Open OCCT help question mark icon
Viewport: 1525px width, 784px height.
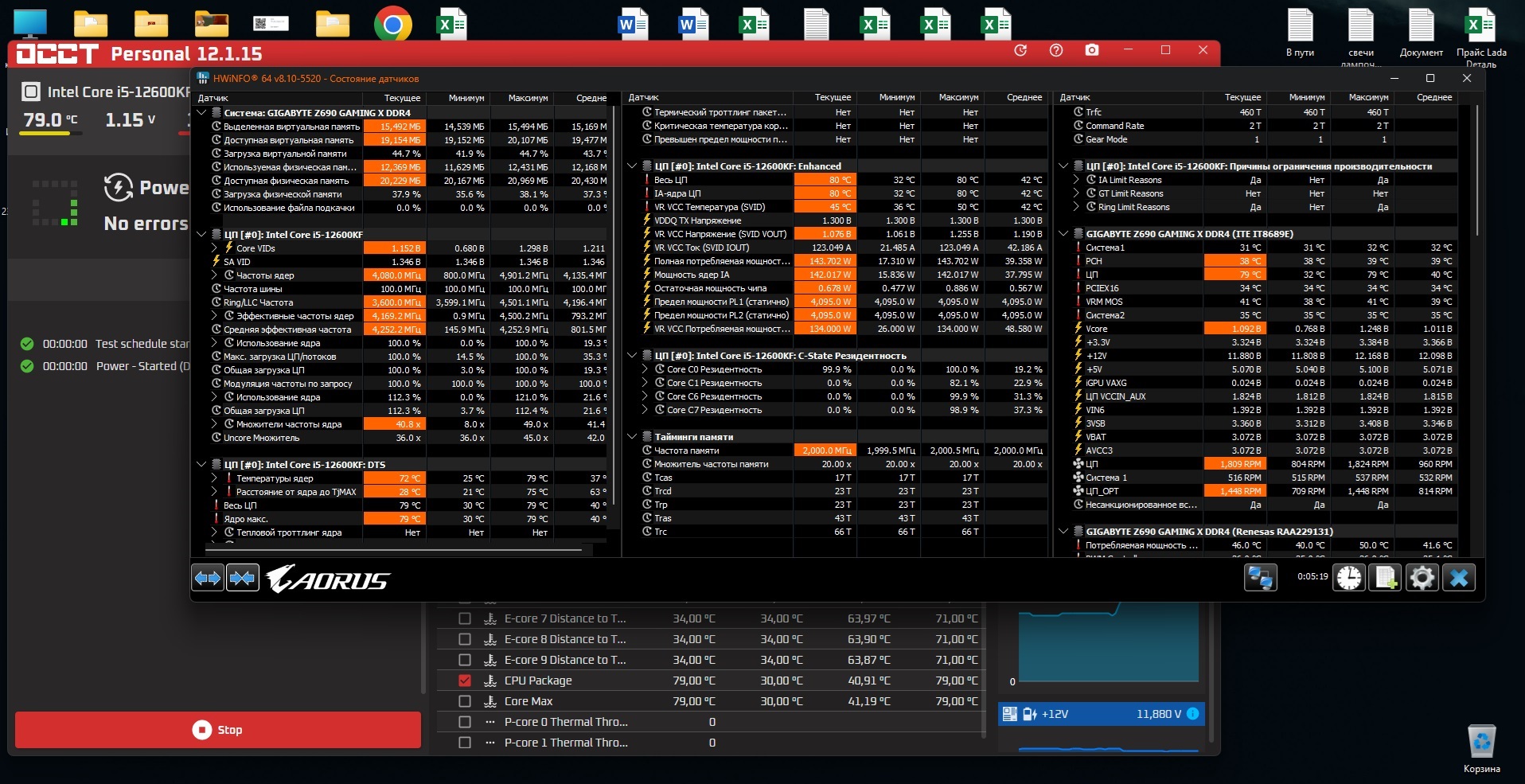[x=1056, y=50]
